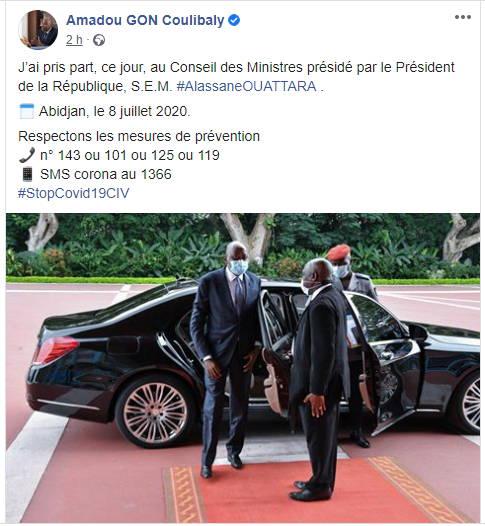The width and height of the screenshot is (485, 526).
Task: Click the black car's rear wheel in photo
Action: (155, 412)
